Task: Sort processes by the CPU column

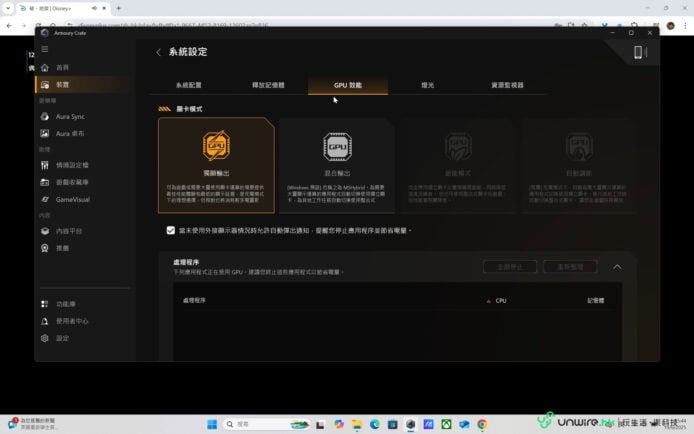Action: 499,300
